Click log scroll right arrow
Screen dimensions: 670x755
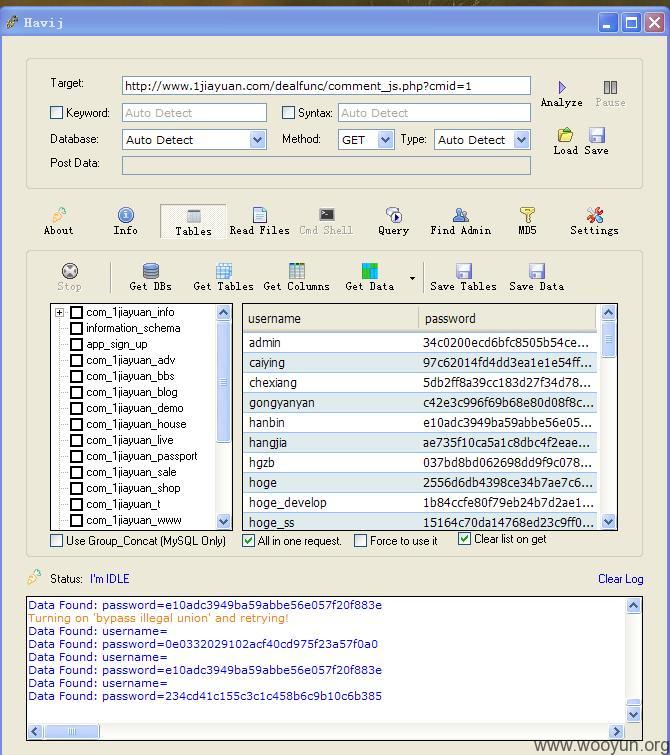coord(617,731)
